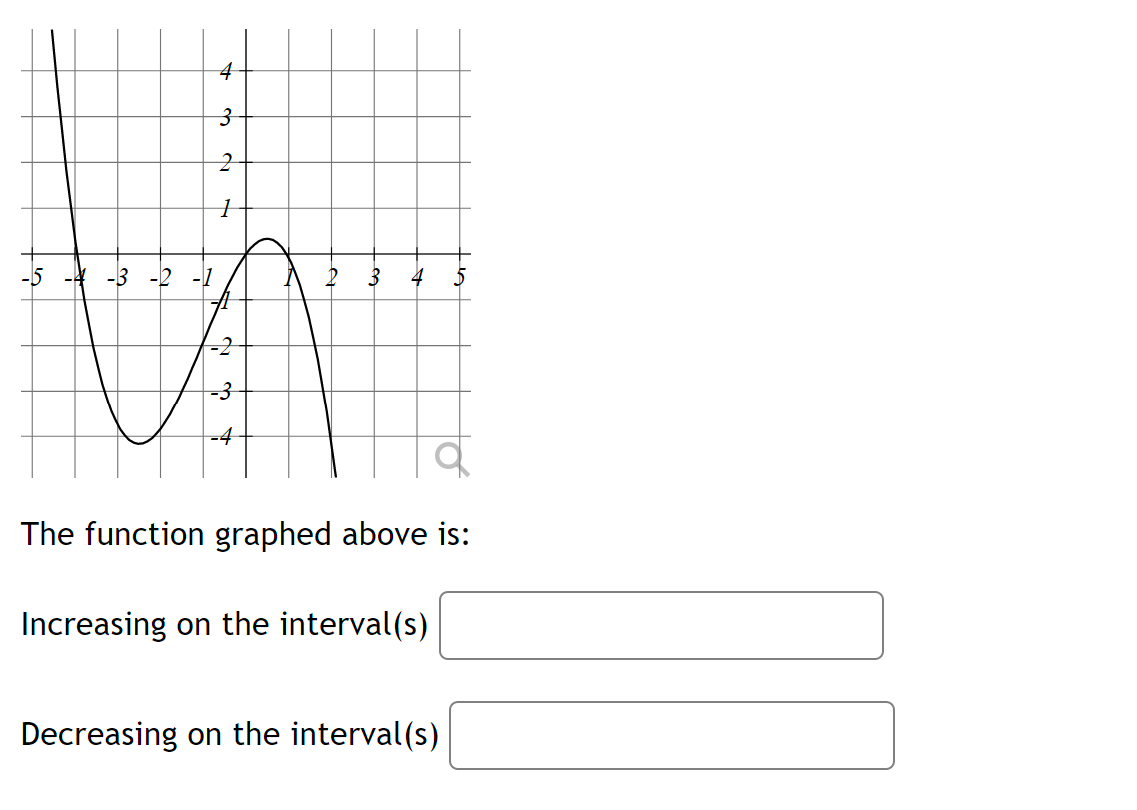Click the local maximum point on the curve
This screenshot has width=1137, height=810.
click(x=266, y=240)
